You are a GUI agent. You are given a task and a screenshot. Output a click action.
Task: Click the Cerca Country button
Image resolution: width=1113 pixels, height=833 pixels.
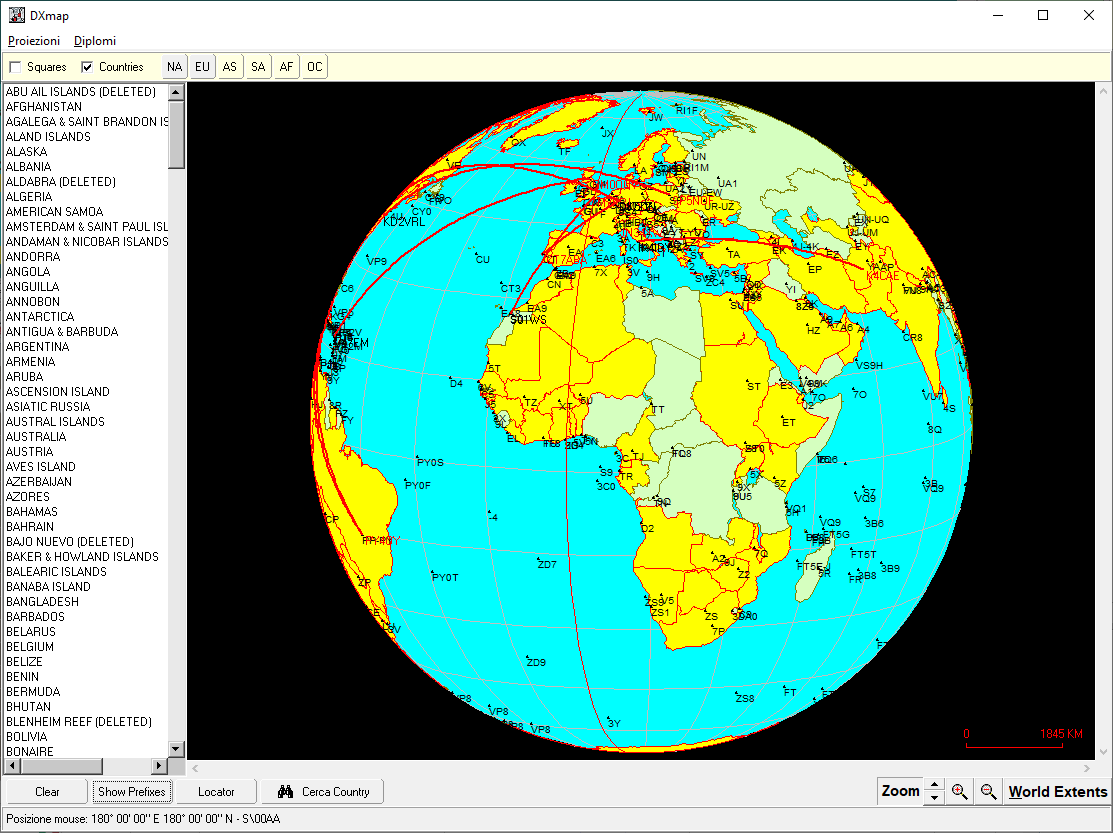[322, 792]
